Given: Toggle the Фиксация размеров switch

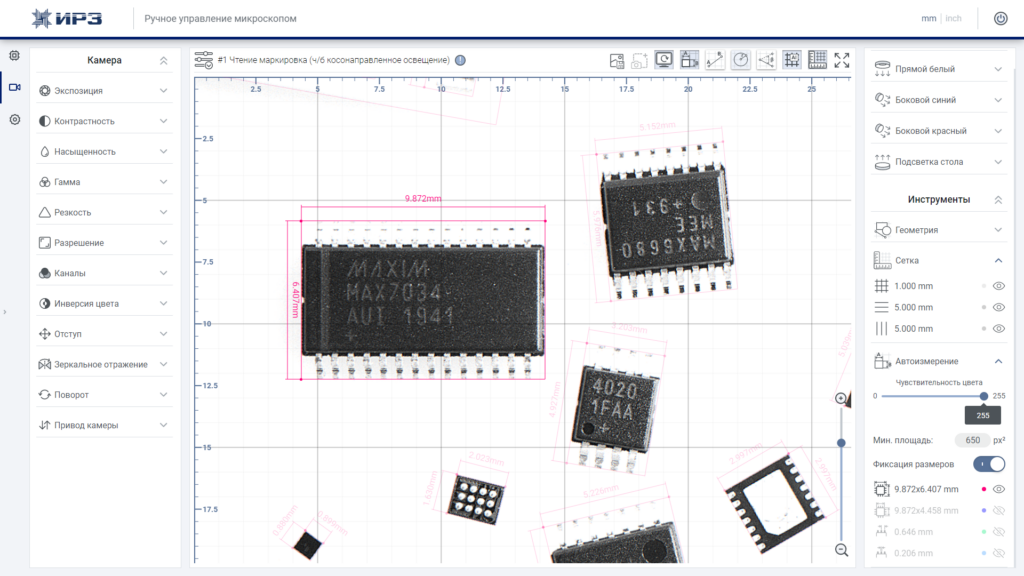Looking at the screenshot, I should [x=989, y=464].
